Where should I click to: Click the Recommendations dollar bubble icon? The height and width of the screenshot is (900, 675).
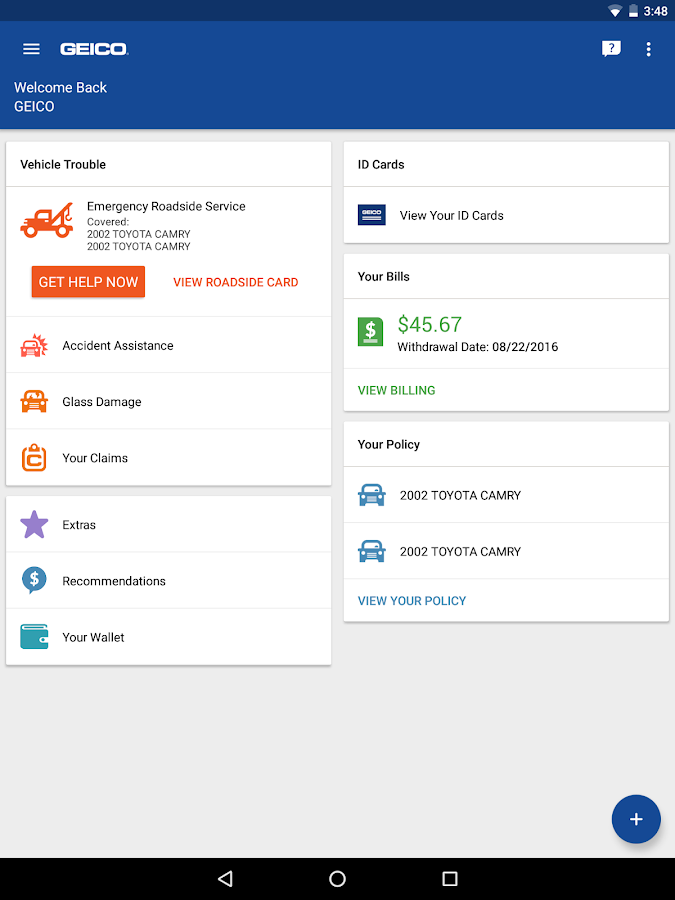tap(34, 580)
